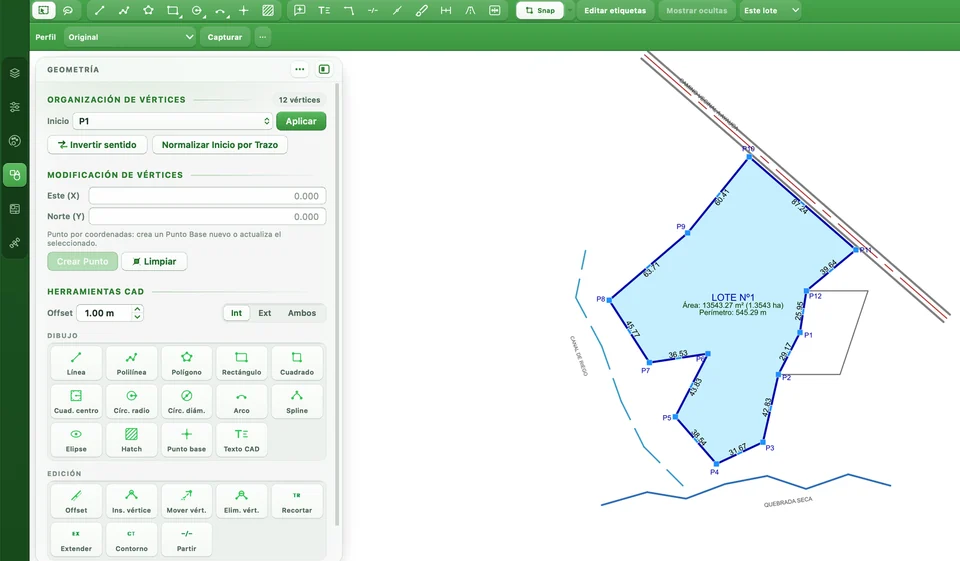Click the plus base point tool in top toolbar
This screenshot has height=561, width=960.
244,10
